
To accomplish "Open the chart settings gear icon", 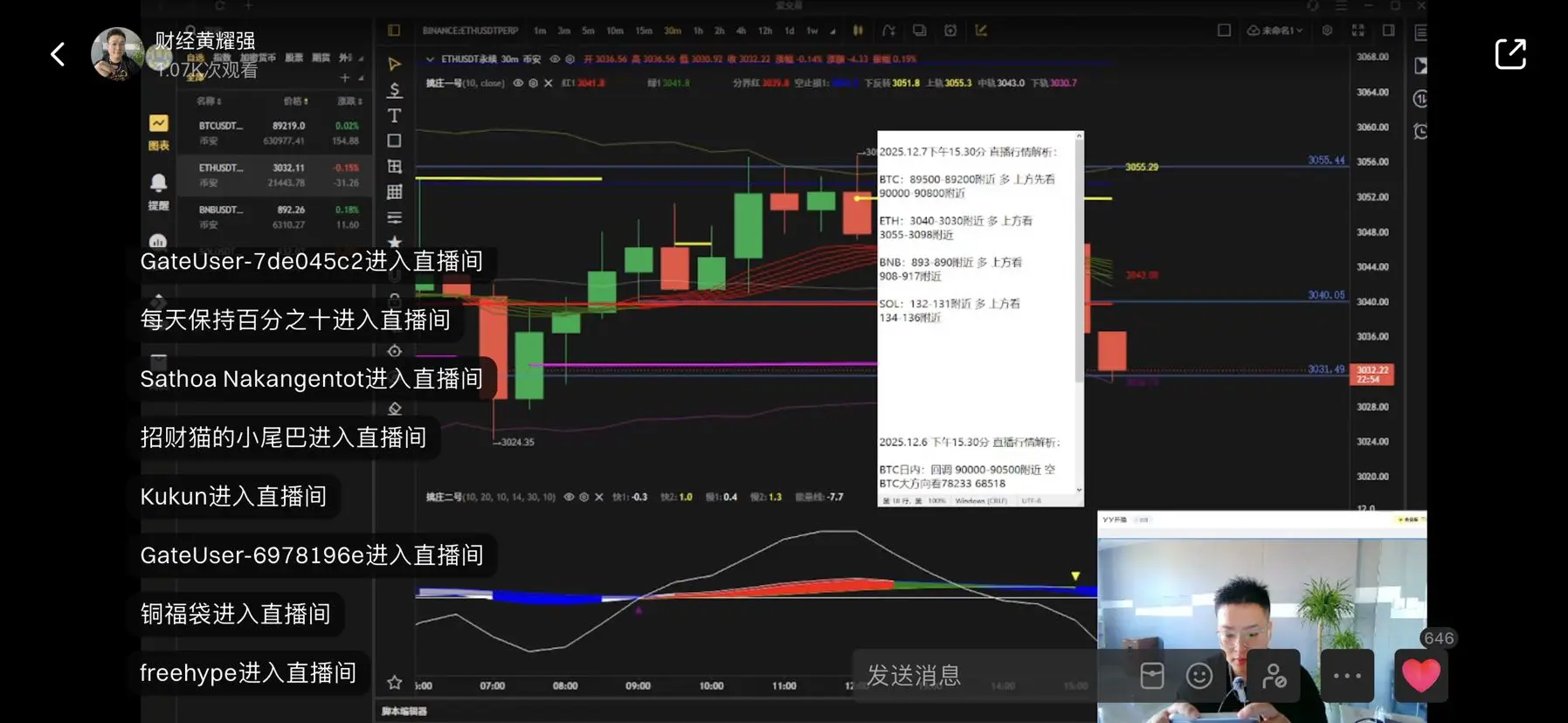I will (x=1327, y=31).
